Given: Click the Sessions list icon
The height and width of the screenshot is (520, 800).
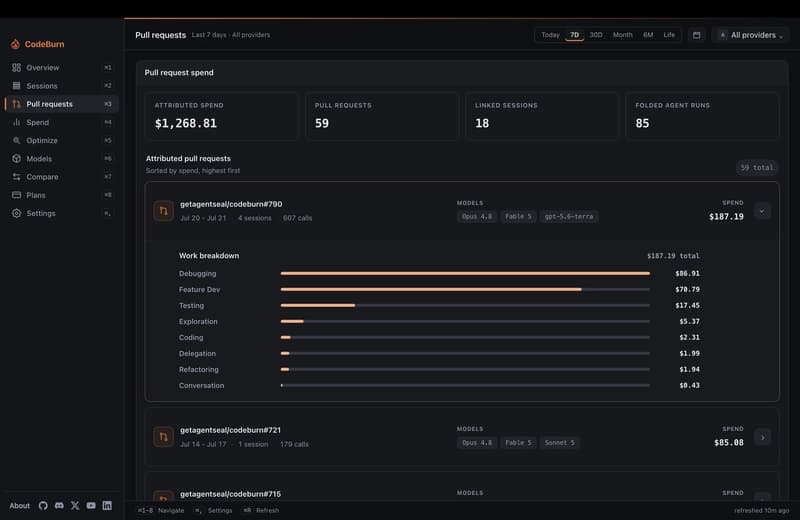Looking at the screenshot, I should pos(16,86).
